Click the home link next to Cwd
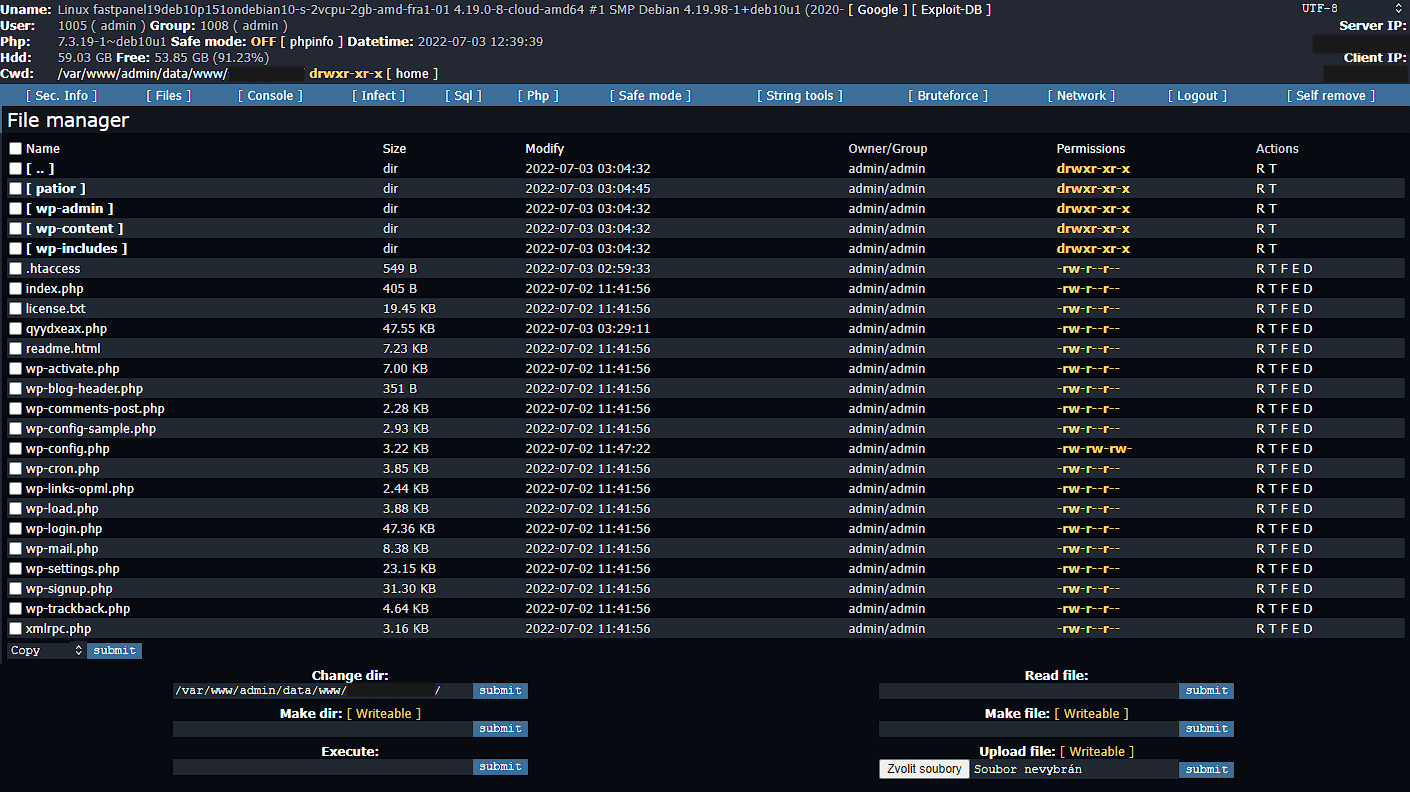Image resolution: width=1410 pixels, height=792 pixels. click(412, 74)
